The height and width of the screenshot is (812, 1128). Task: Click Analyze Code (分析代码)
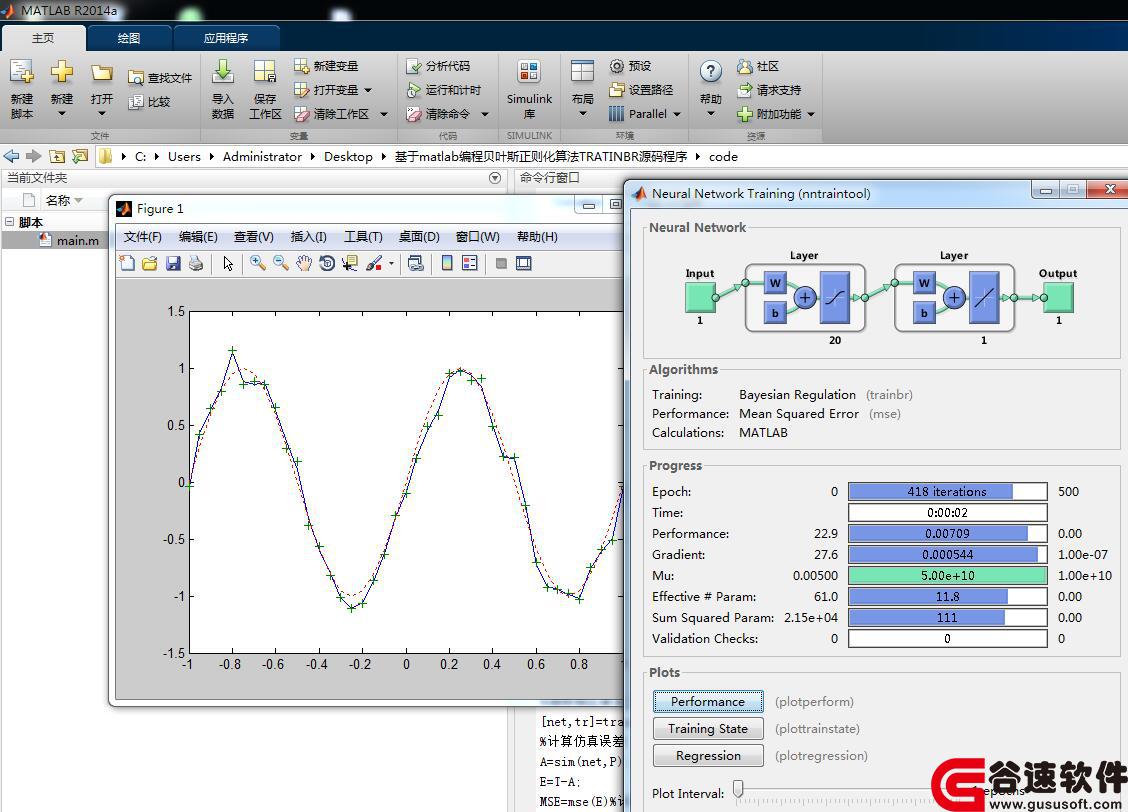438,66
